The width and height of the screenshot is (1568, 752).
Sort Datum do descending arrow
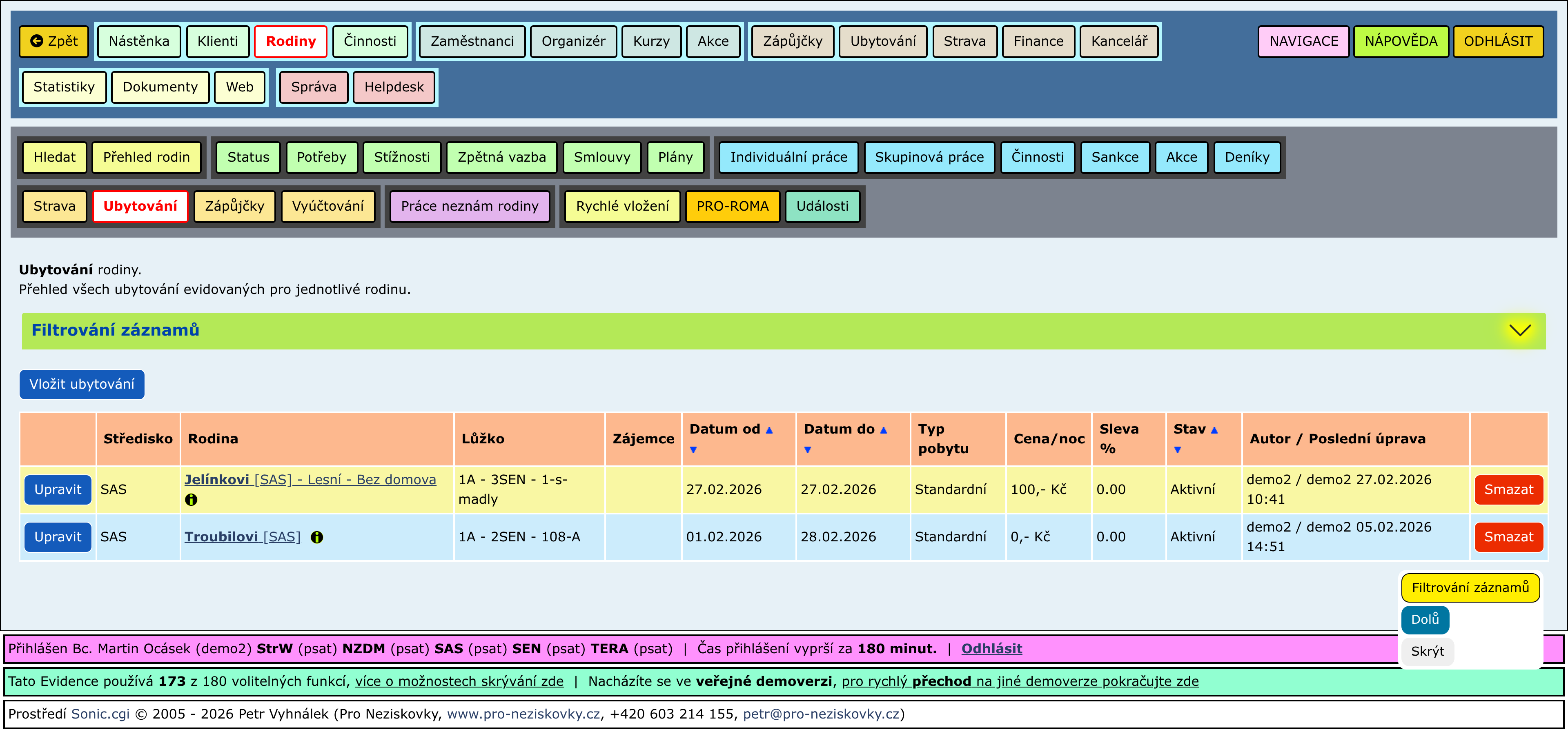point(808,449)
